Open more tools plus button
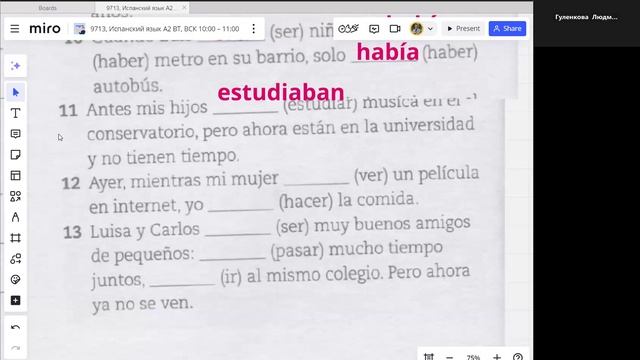This screenshot has width=640, height=360. coord(16,300)
